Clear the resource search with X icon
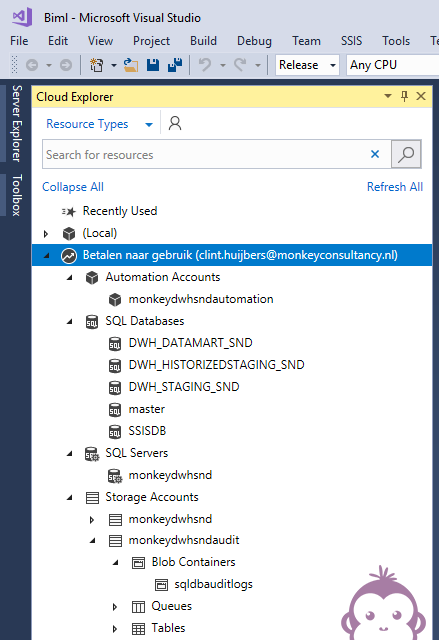439x640 pixels. (x=375, y=154)
